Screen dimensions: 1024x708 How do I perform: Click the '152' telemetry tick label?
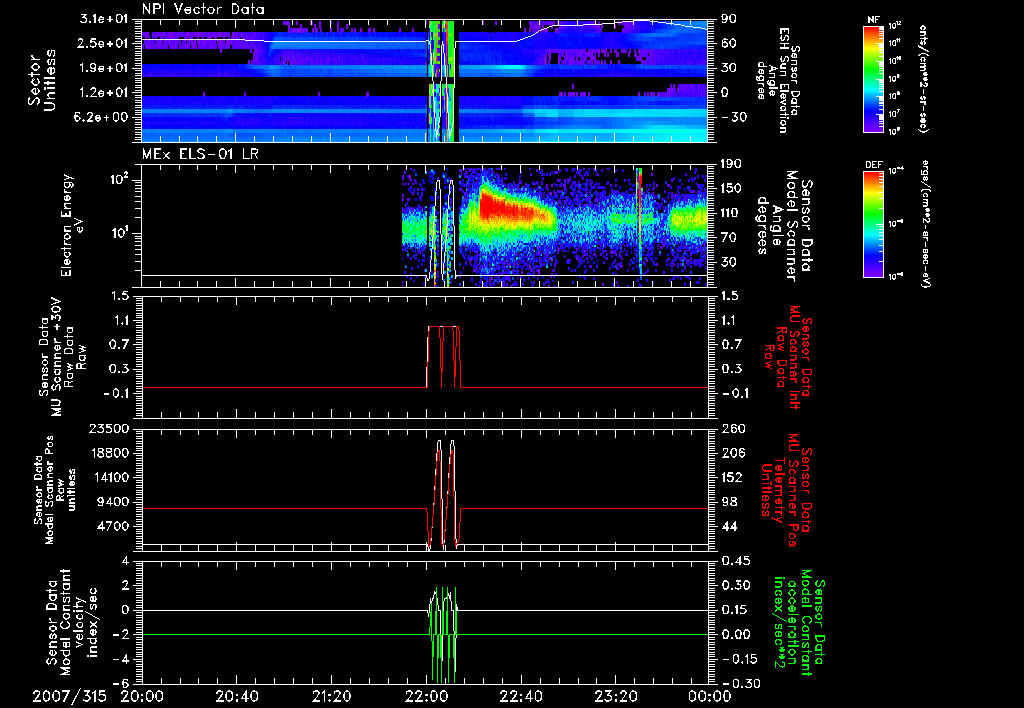click(731, 477)
